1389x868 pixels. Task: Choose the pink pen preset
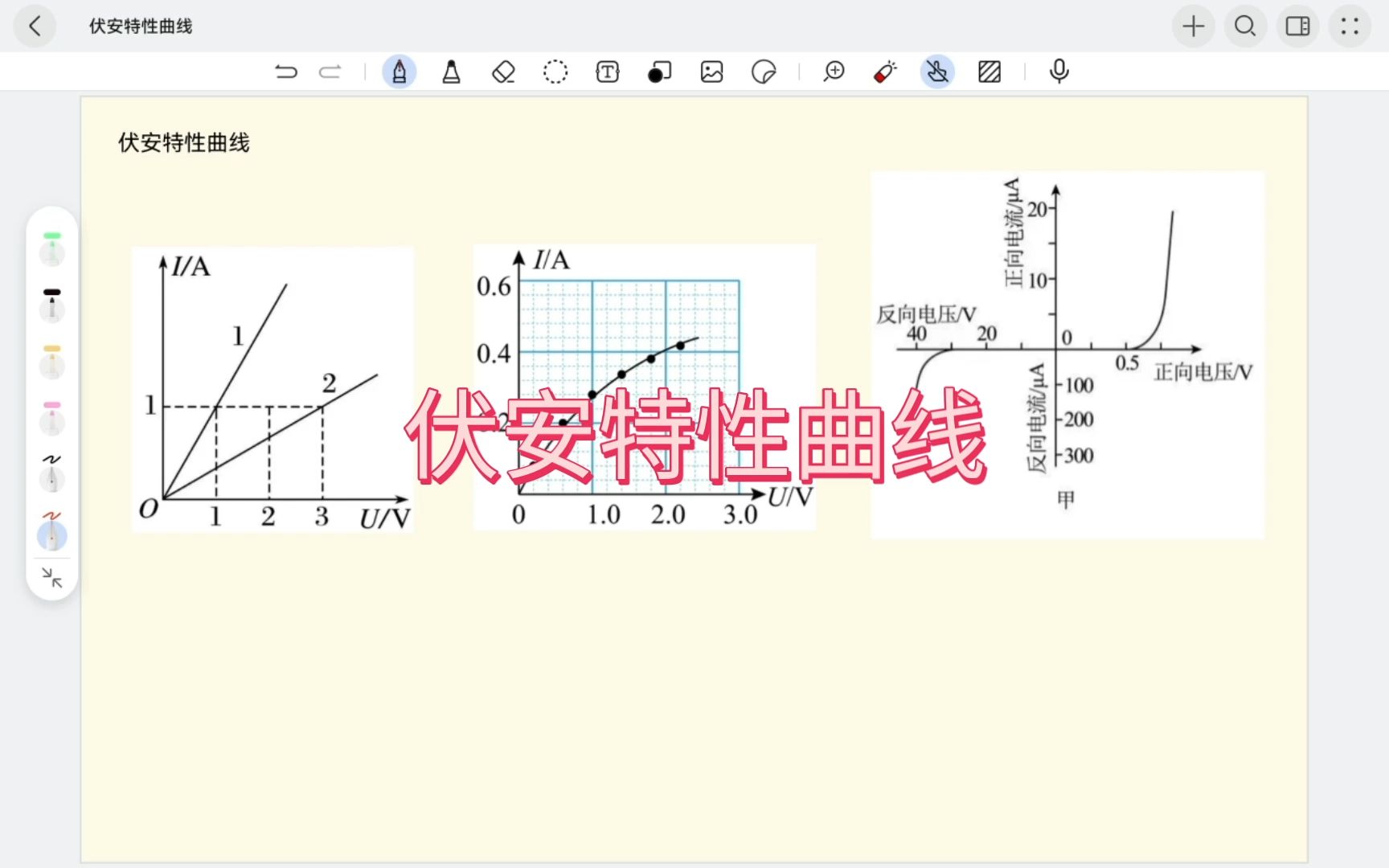click(x=52, y=418)
